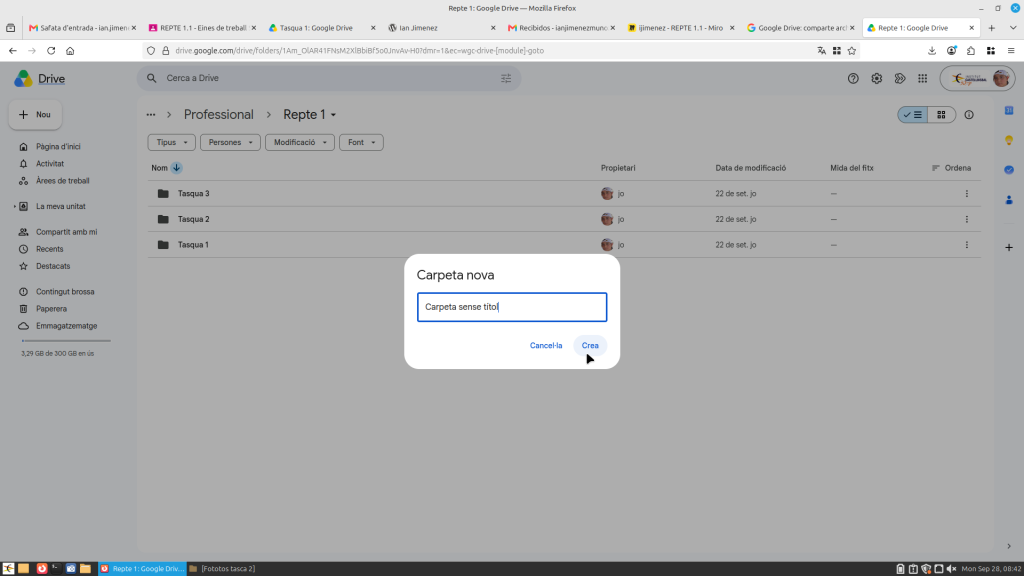Open the Tipus filter dropdown

172,142
